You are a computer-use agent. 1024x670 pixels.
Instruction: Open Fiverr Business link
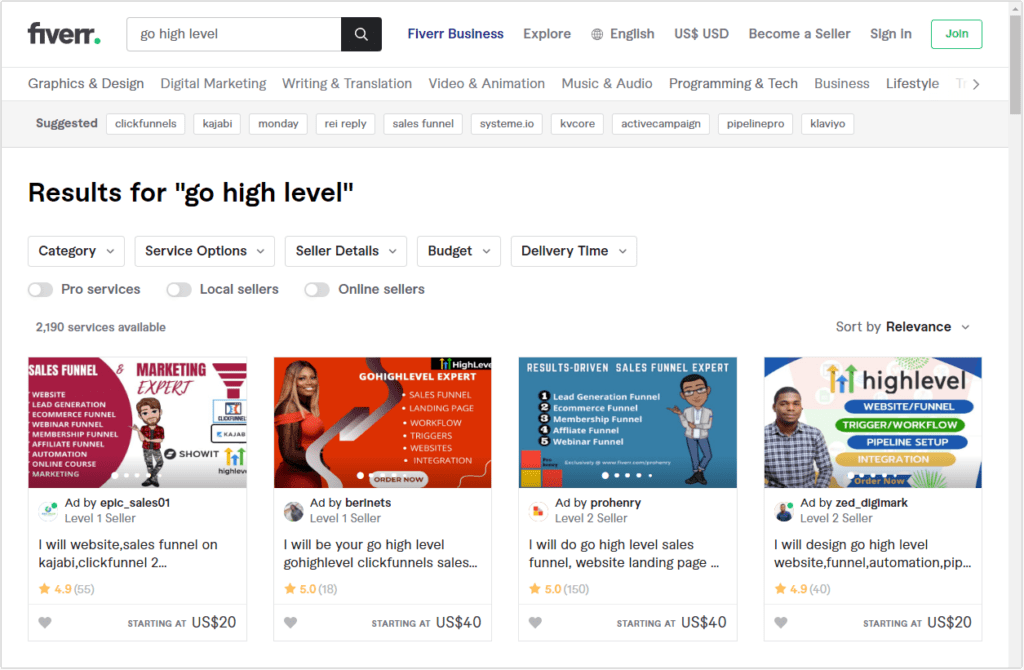tap(455, 34)
